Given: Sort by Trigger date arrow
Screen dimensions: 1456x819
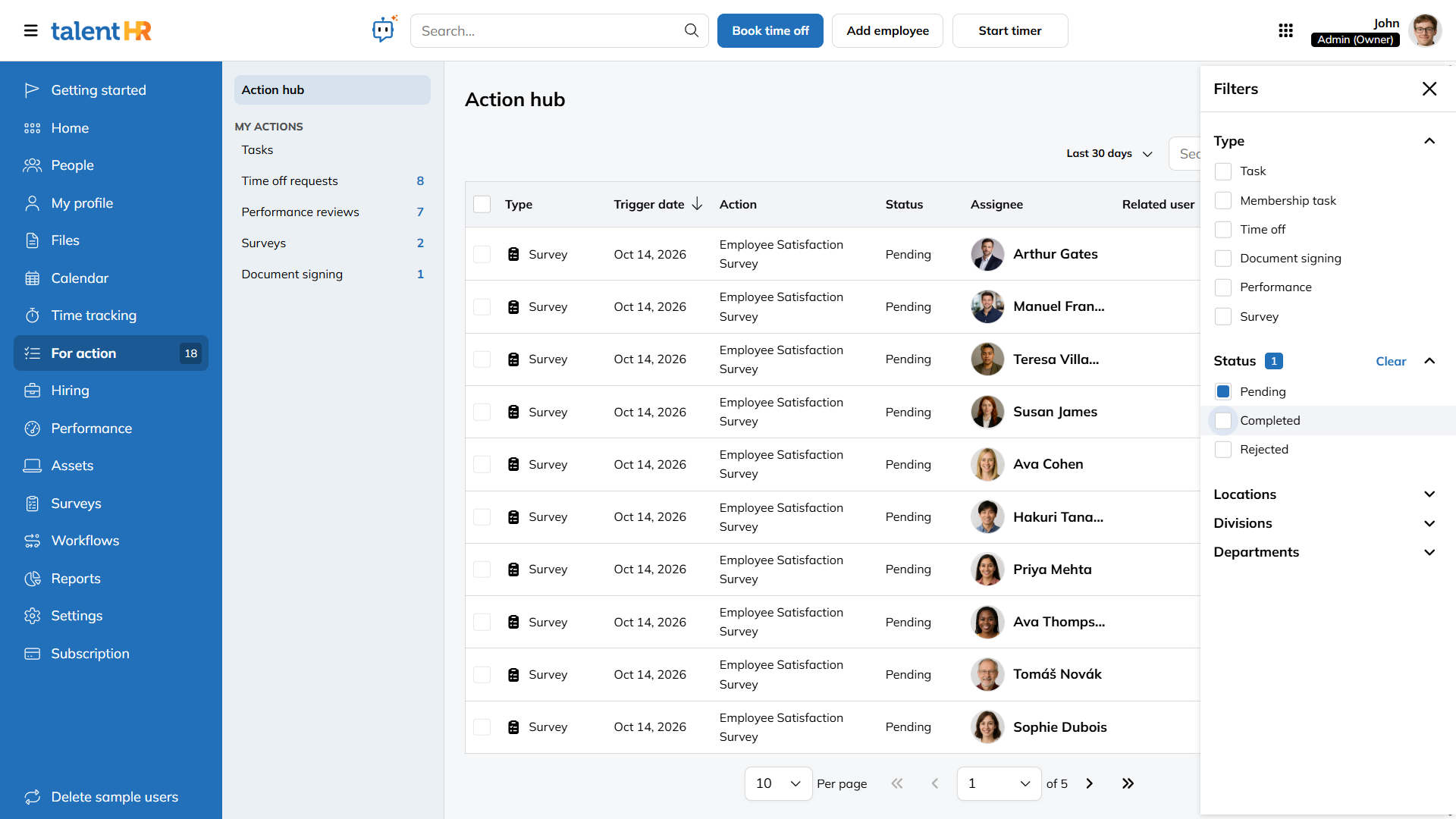Looking at the screenshot, I should coord(697,204).
